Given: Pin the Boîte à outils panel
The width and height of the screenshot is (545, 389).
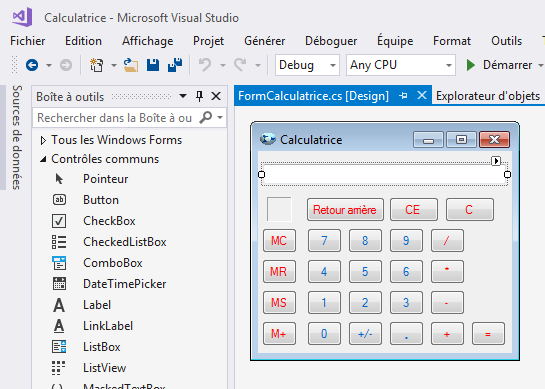Looking at the screenshot, I should click(x=199, y=96).
